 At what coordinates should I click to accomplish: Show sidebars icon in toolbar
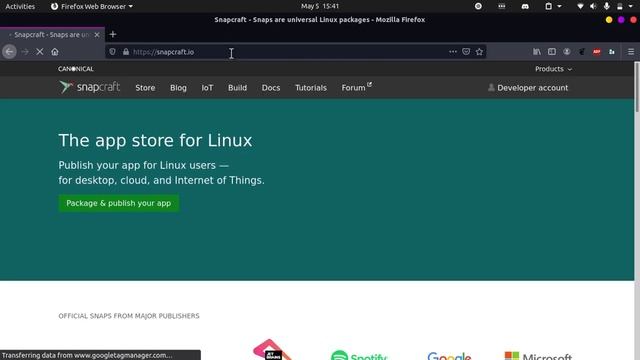tap(552, 51)
